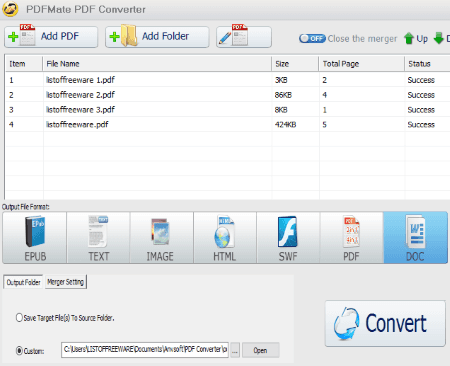The height and width of the screenshot is (366, 450).
Task: Choose HTML output format
Action: pos(225,238)
